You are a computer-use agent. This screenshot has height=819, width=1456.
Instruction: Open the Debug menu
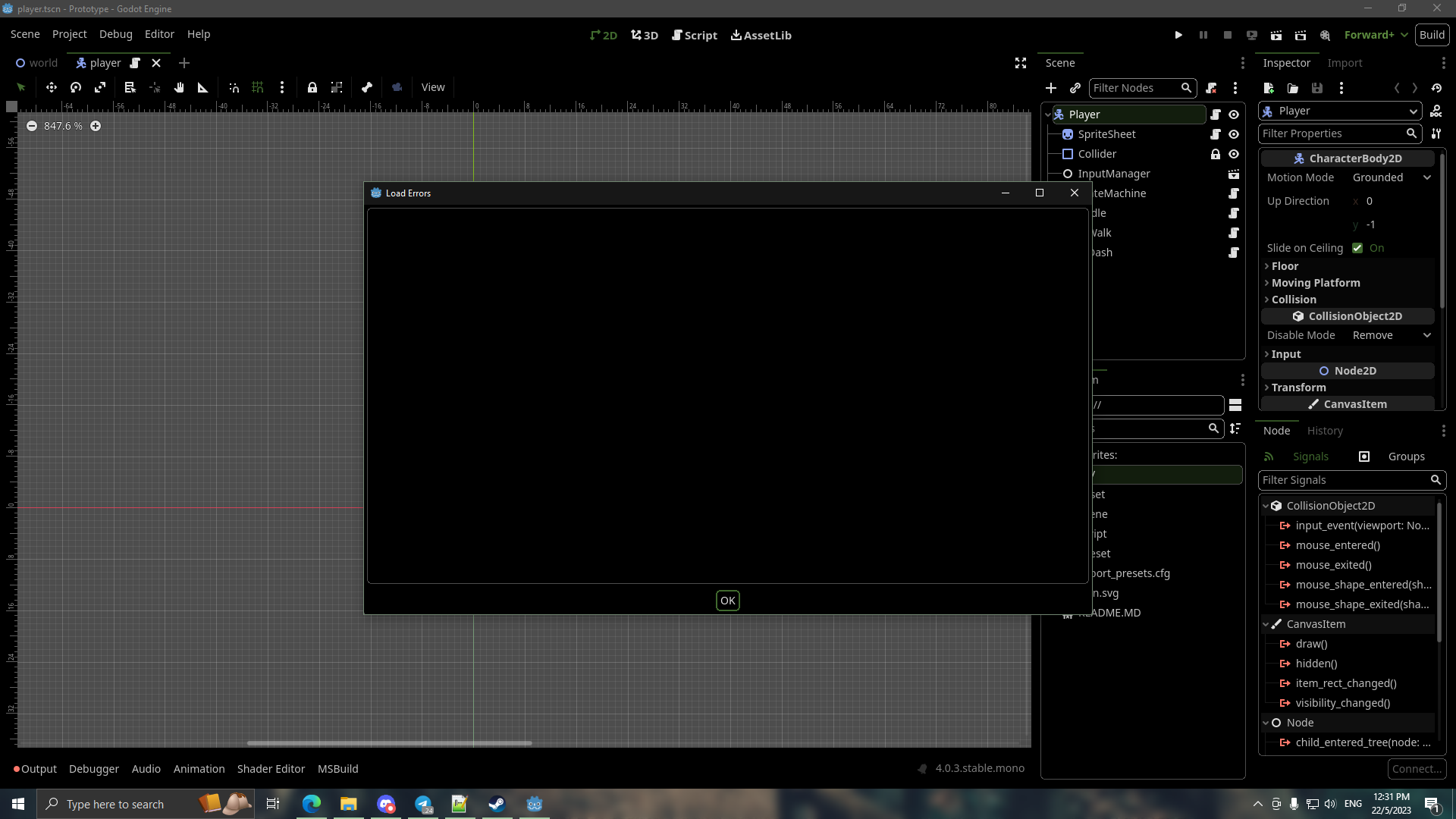pos(115,34)
